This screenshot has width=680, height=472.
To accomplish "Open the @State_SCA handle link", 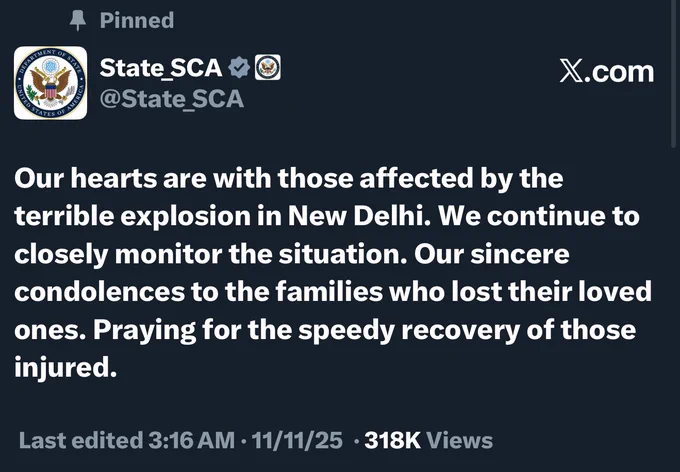I will [x=172, y=99].
